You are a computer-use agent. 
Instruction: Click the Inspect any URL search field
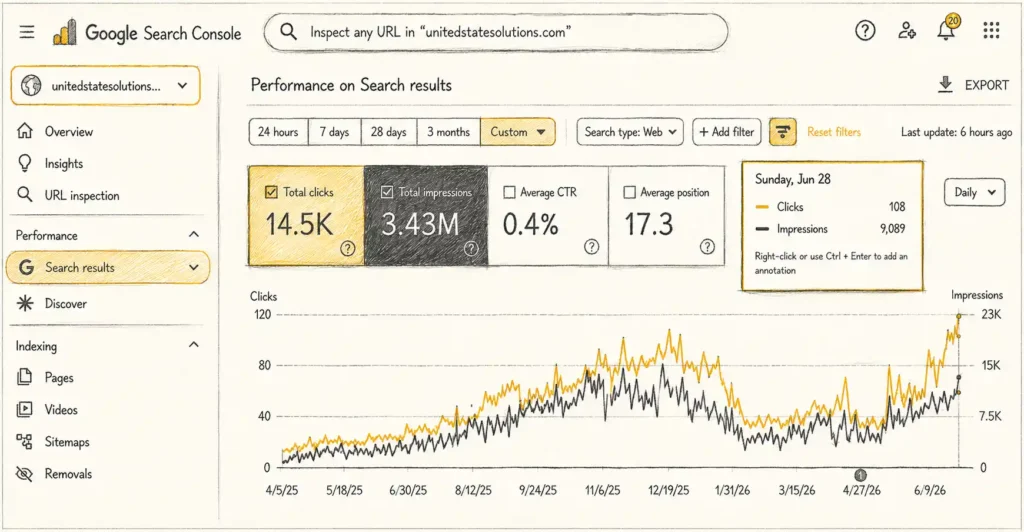click(496, 32)
